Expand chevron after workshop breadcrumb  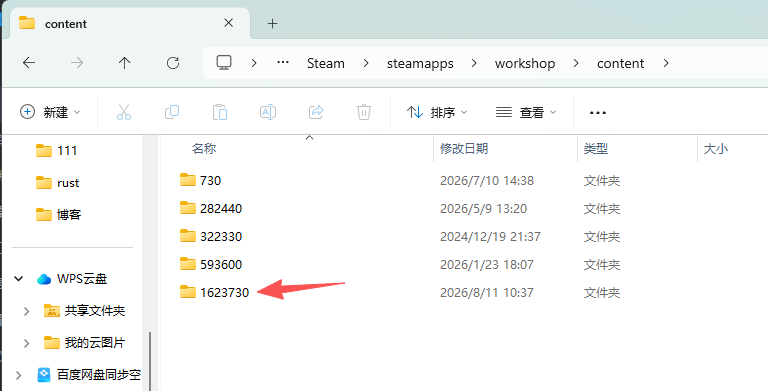(576, 63)
